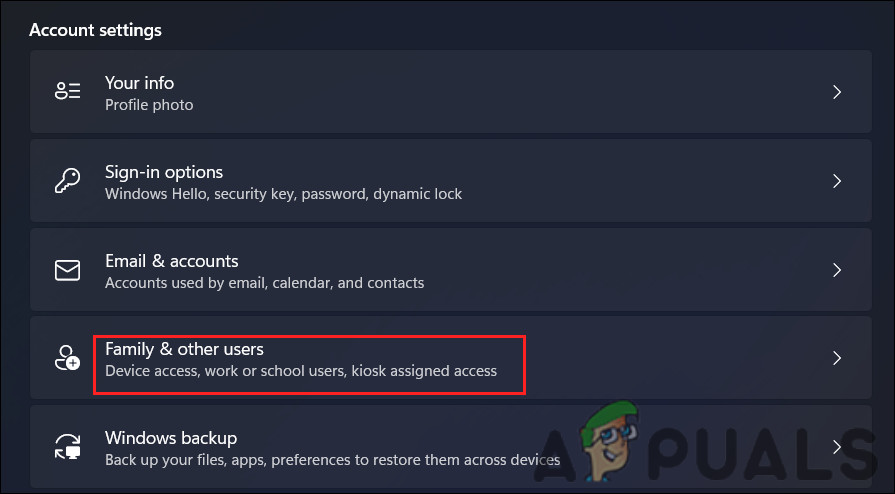Click the Windows backup sync icon

(67, 447)
